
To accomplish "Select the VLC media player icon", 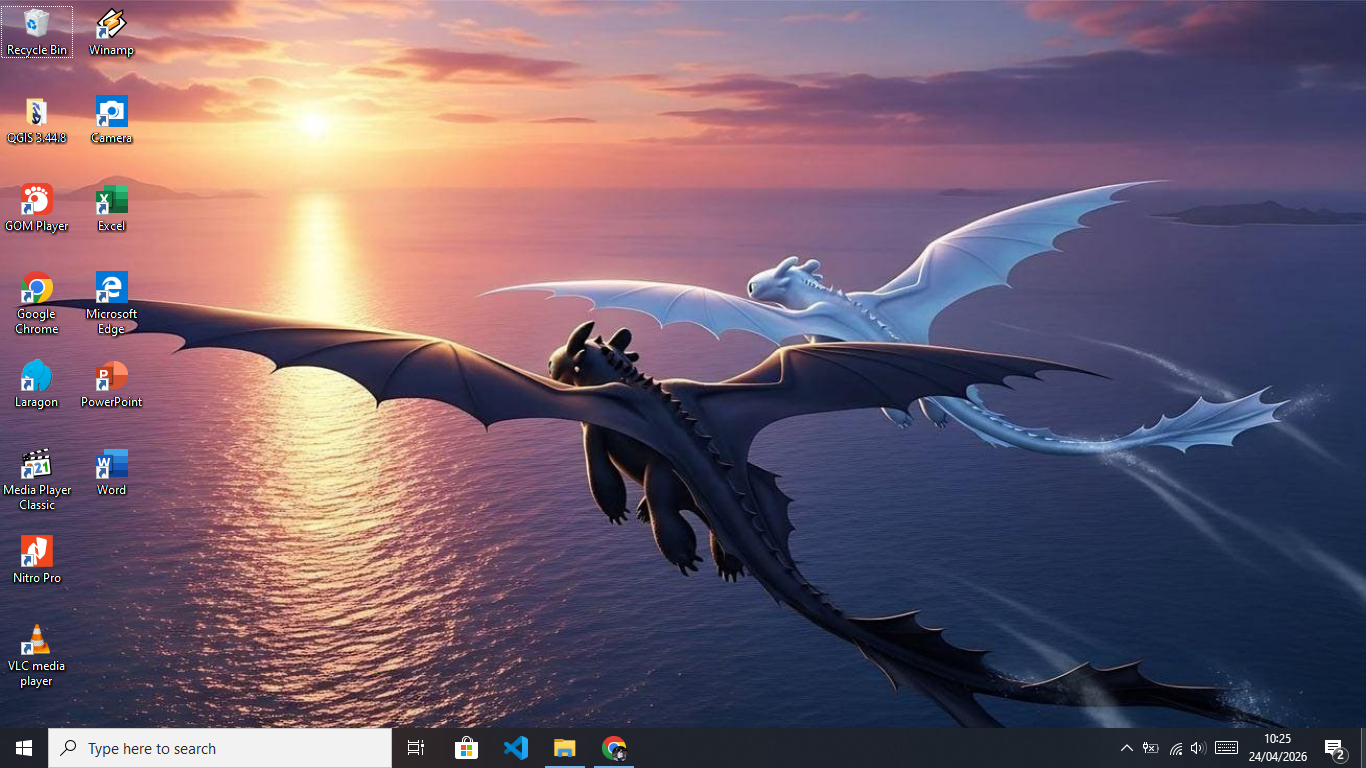I will pyautogui.click(x=37, y=655).
